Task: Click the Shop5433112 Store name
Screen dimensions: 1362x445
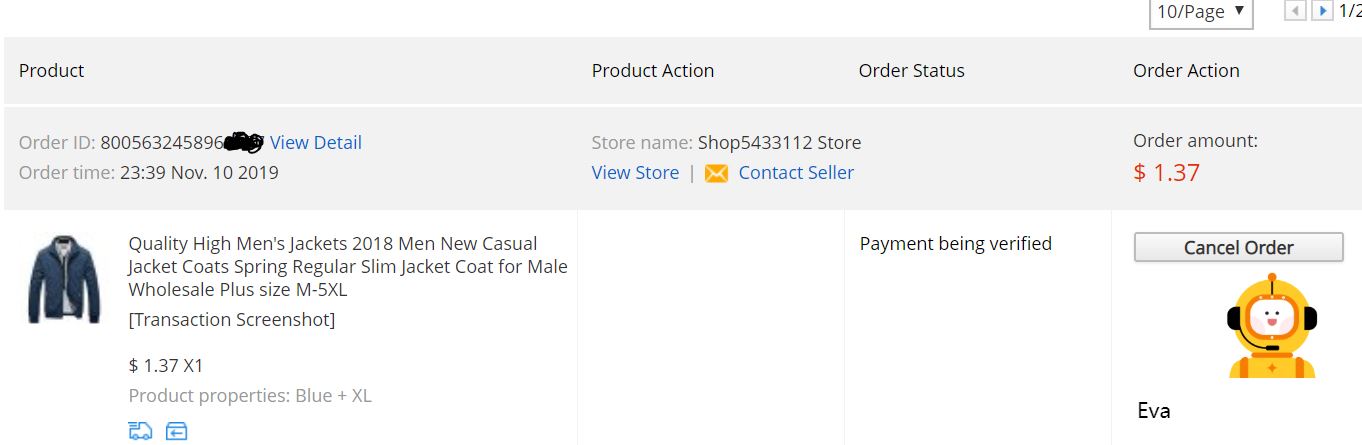Action: (x=779, y=142)
